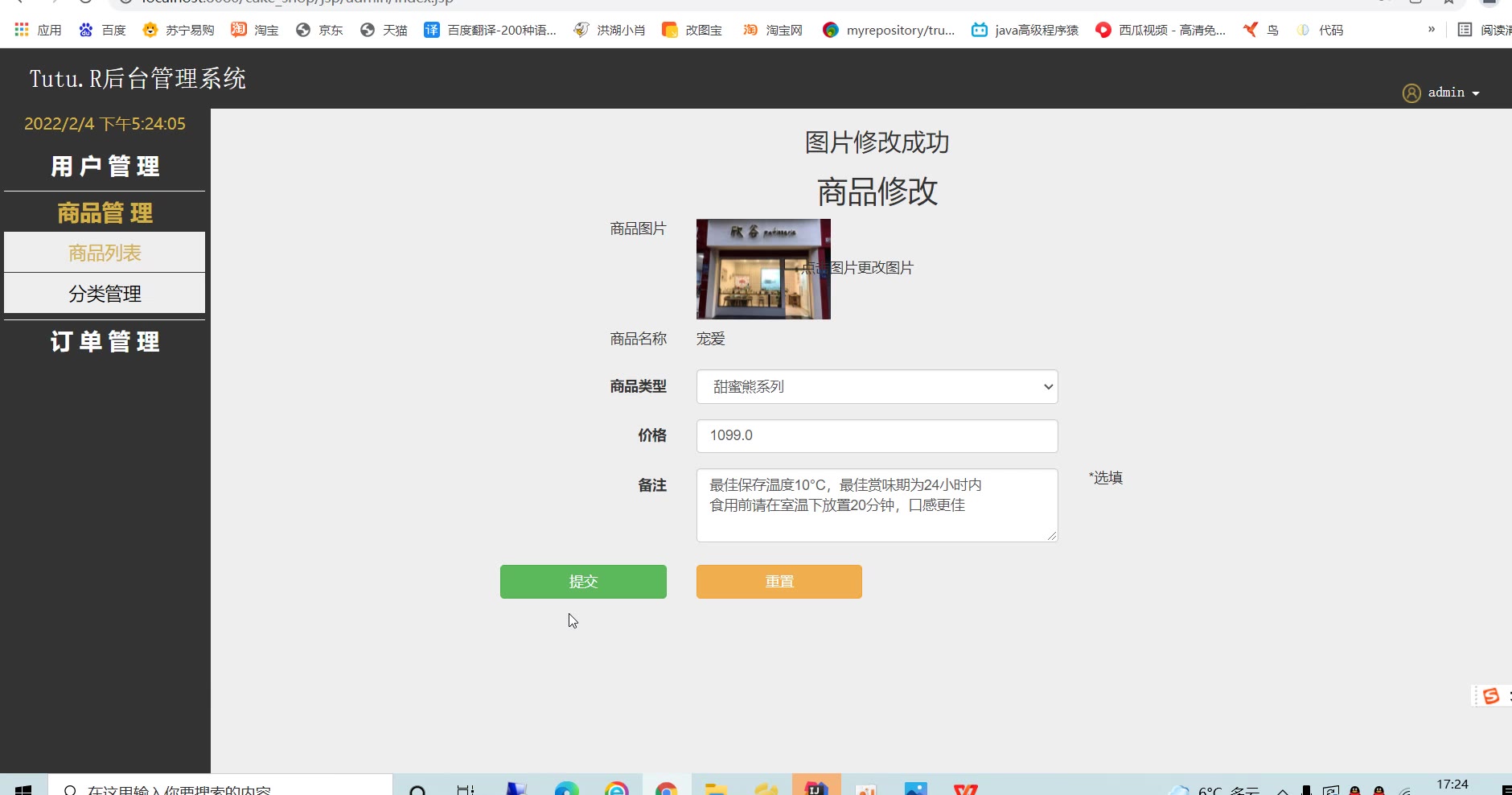This screenshot has width=1512, height=795.
Task: Open Chrome from the taskbar
Action: point(666,789)
